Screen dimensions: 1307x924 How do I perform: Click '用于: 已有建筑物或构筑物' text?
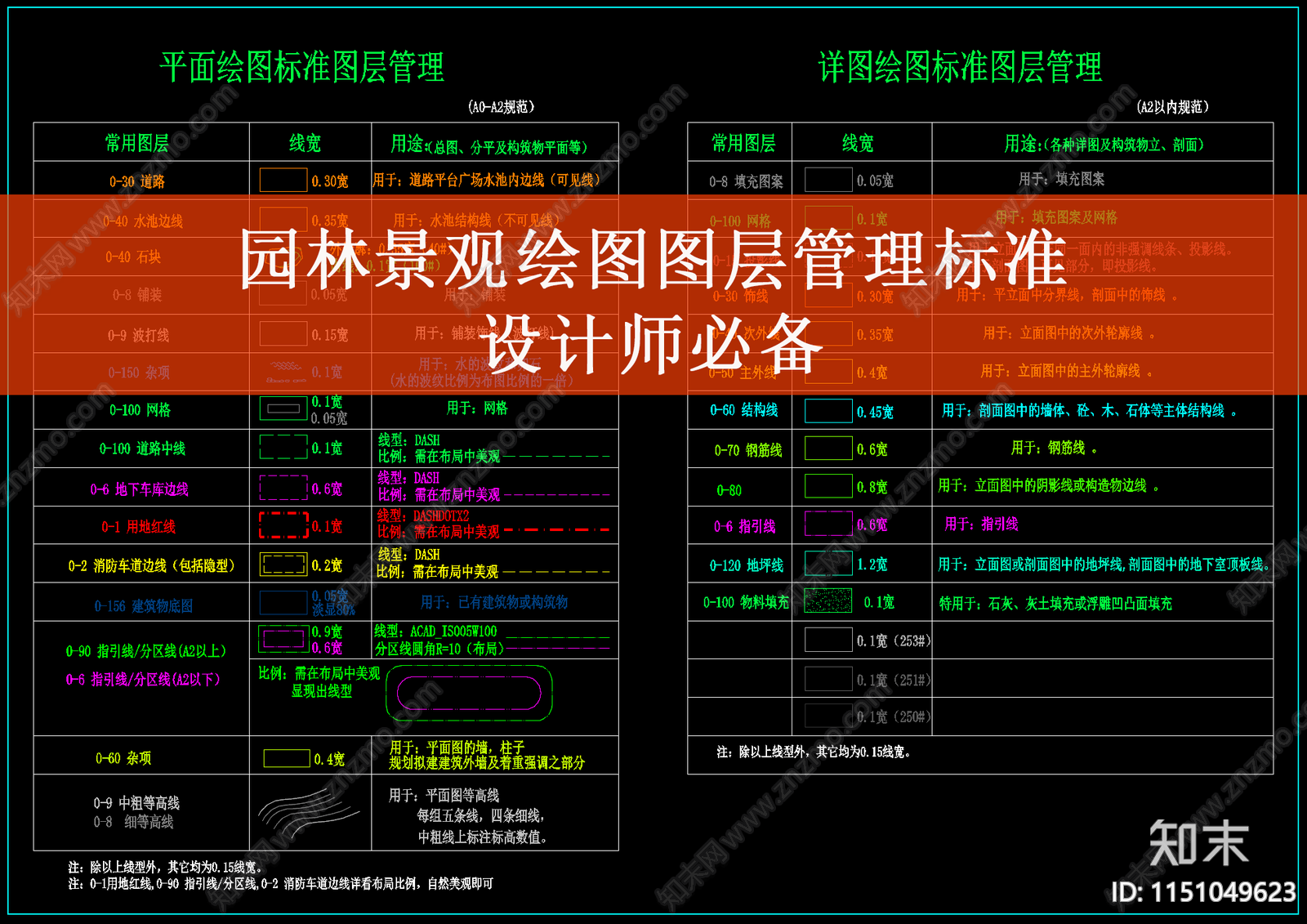494,602
